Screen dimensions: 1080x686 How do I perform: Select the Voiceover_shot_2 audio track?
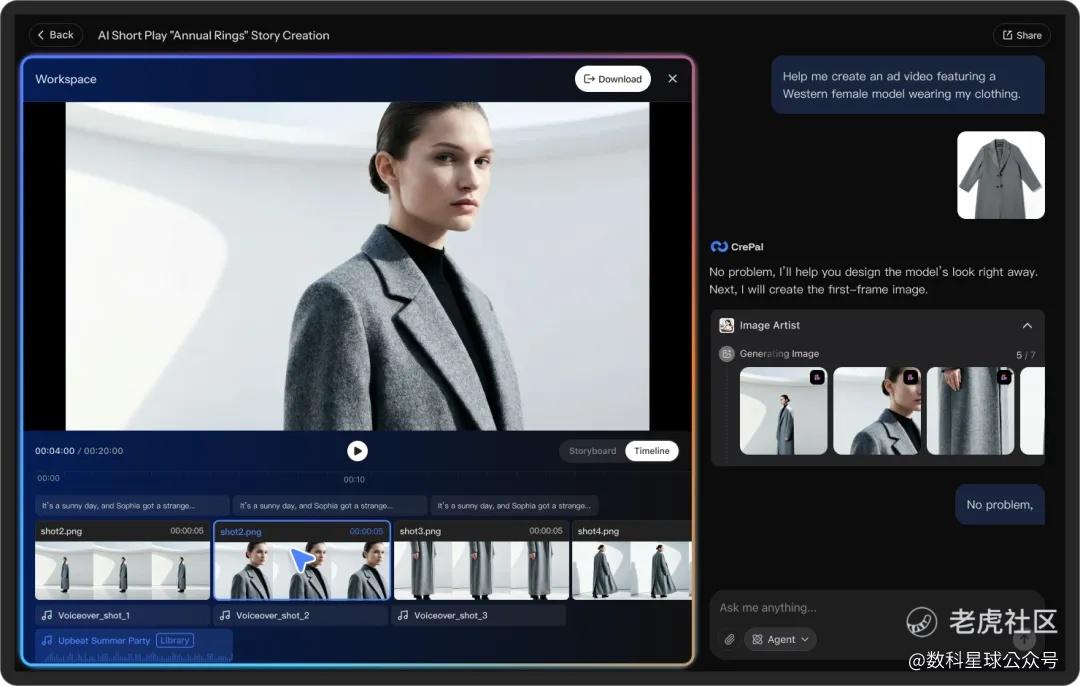(302, 615)
